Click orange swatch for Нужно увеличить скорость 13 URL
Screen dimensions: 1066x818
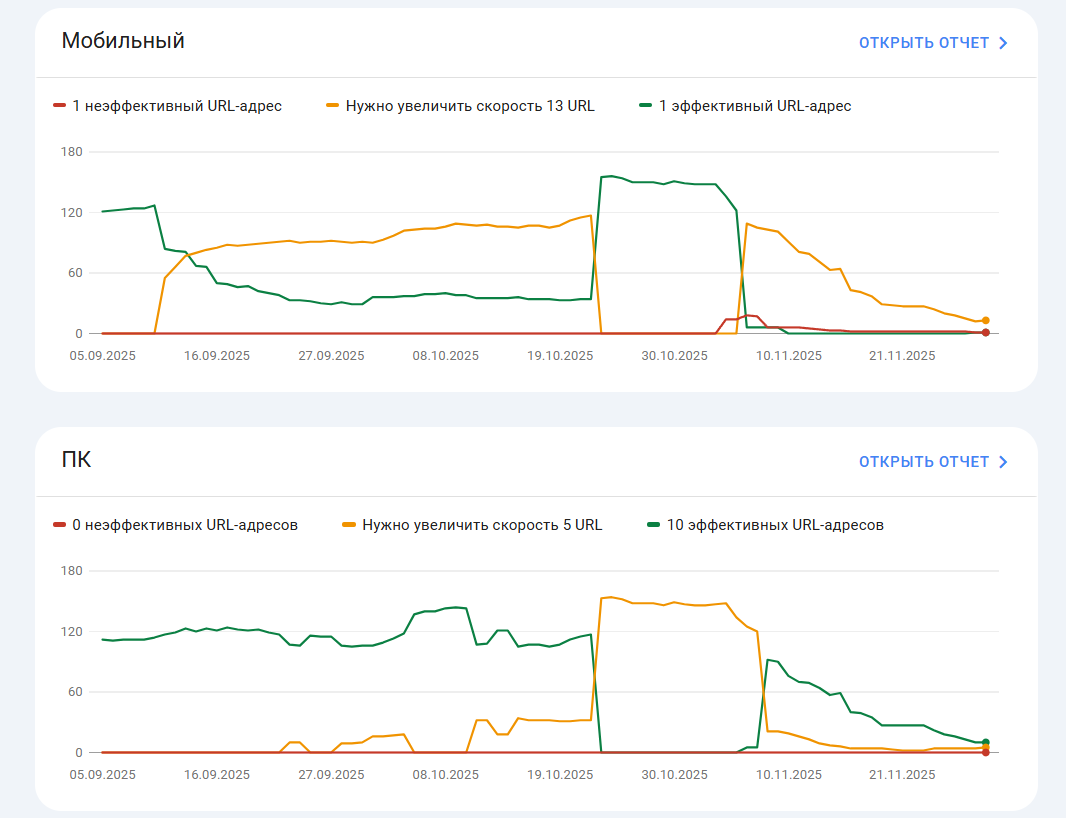pyautogui.click(x=332, y=105)
